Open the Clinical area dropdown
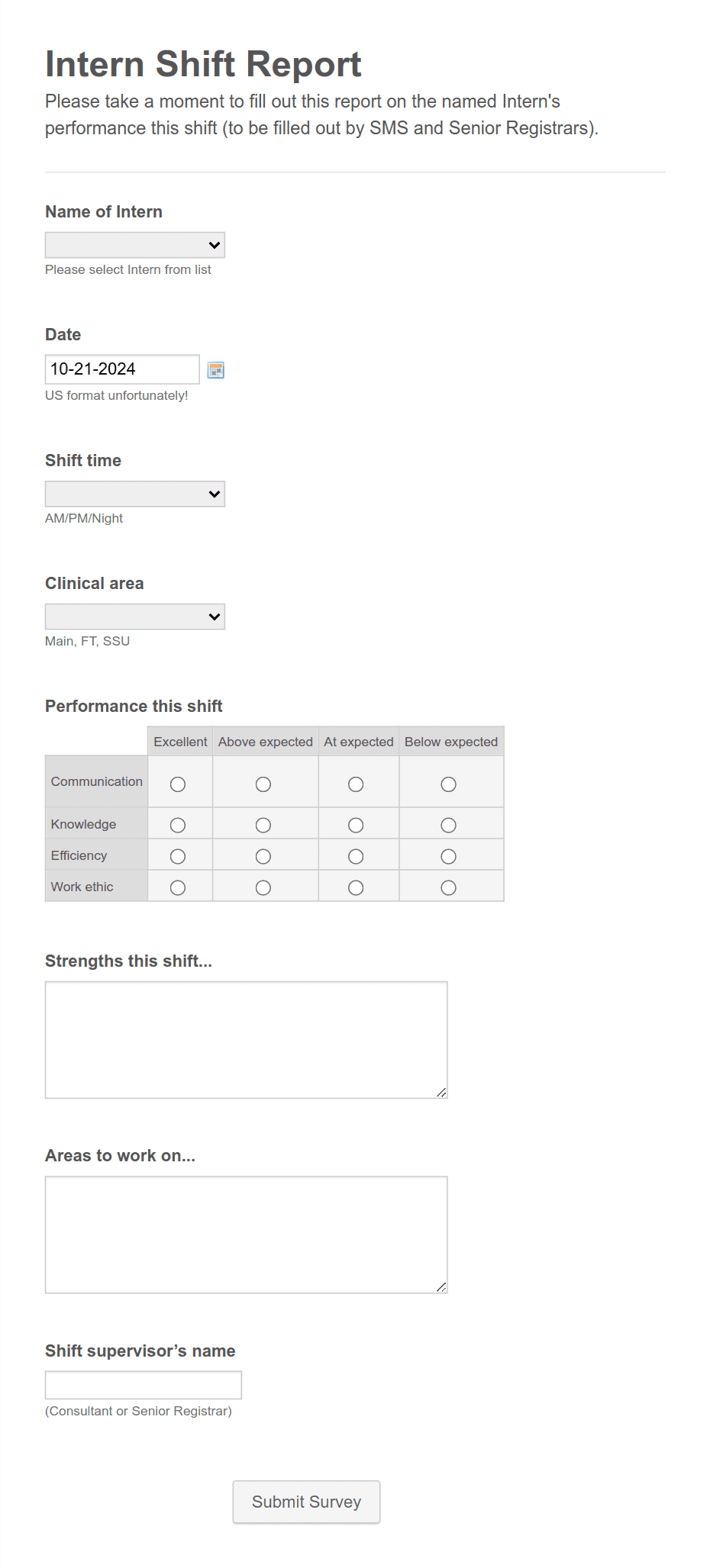 [x=134, y=616]
